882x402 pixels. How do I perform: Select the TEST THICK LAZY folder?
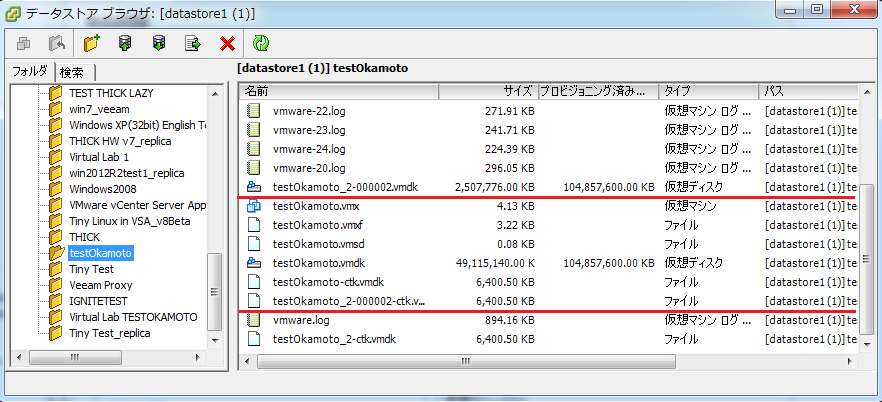111,93
